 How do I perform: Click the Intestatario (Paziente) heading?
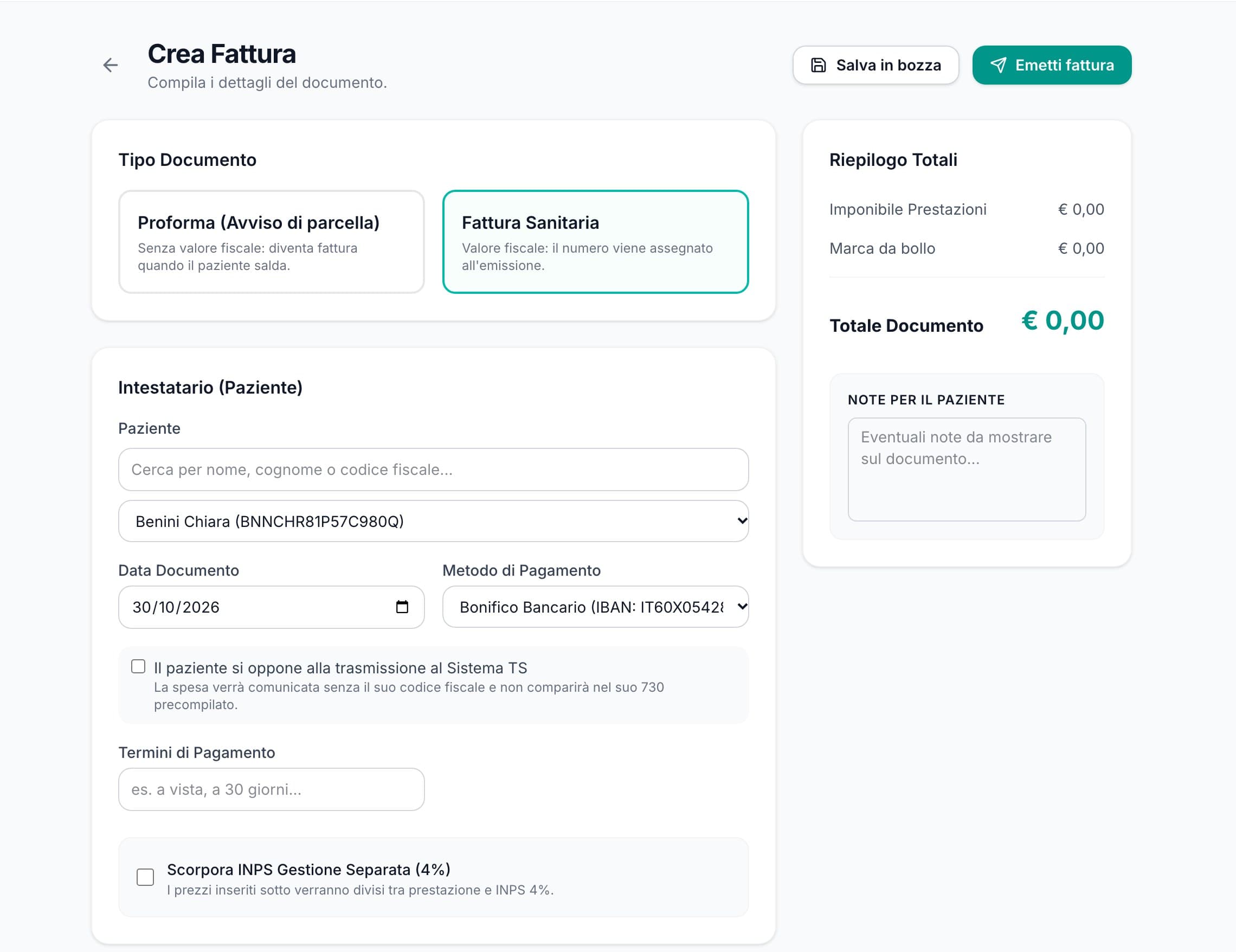[210, 387]
